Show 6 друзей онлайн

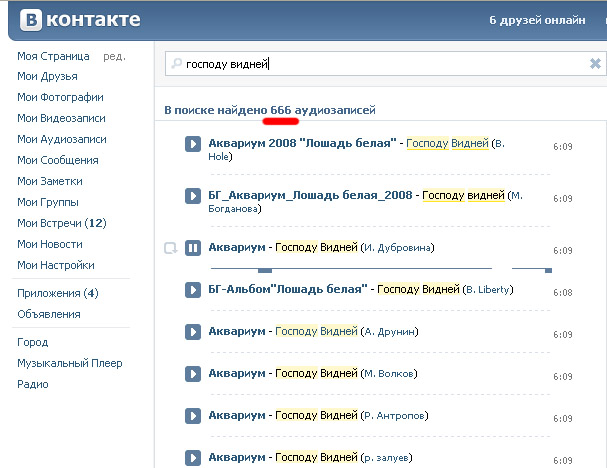pyautogui.click(x=537, y=20)
